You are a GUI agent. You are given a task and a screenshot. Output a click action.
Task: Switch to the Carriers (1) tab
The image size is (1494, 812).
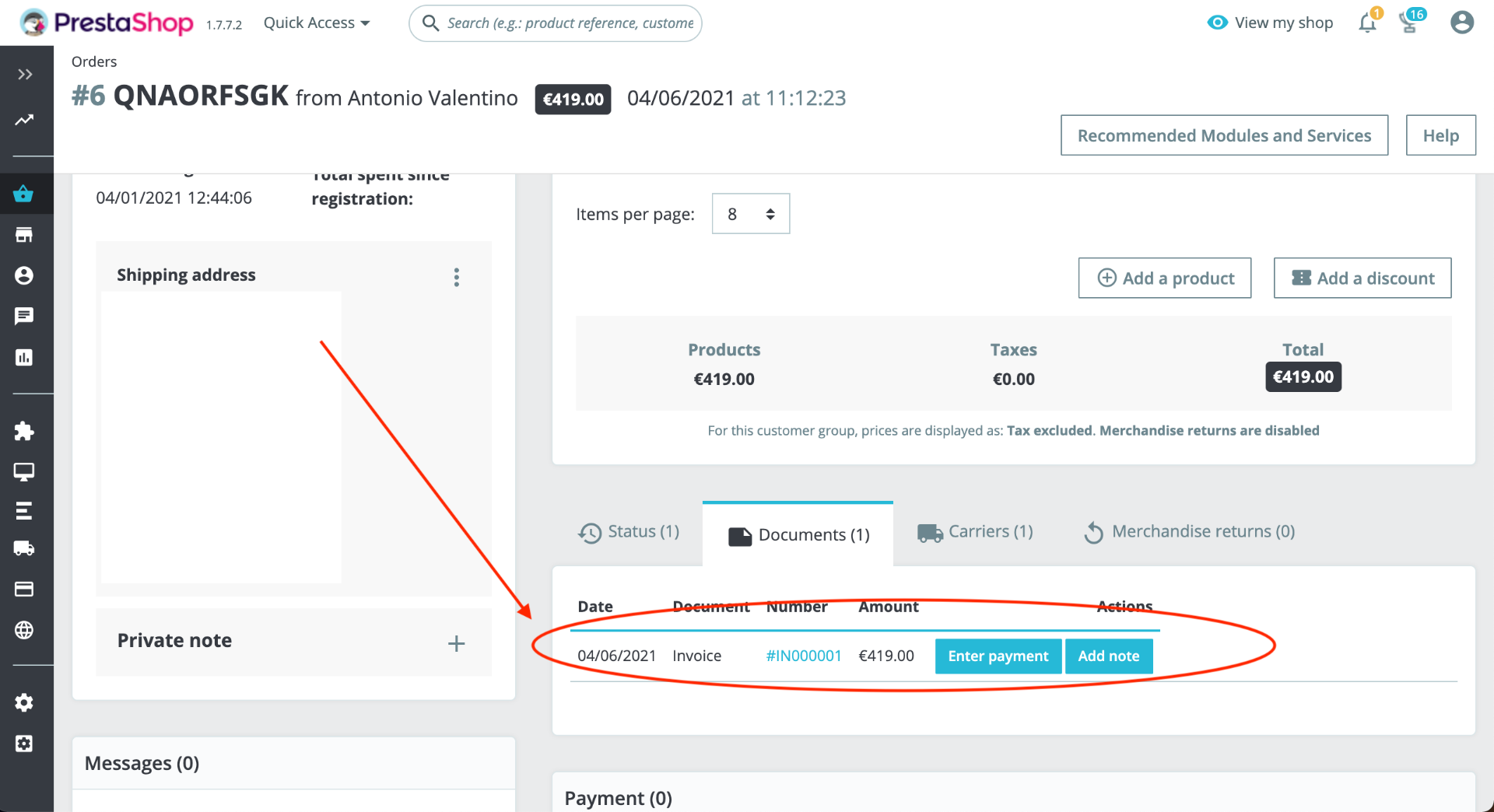pos(975,532)
